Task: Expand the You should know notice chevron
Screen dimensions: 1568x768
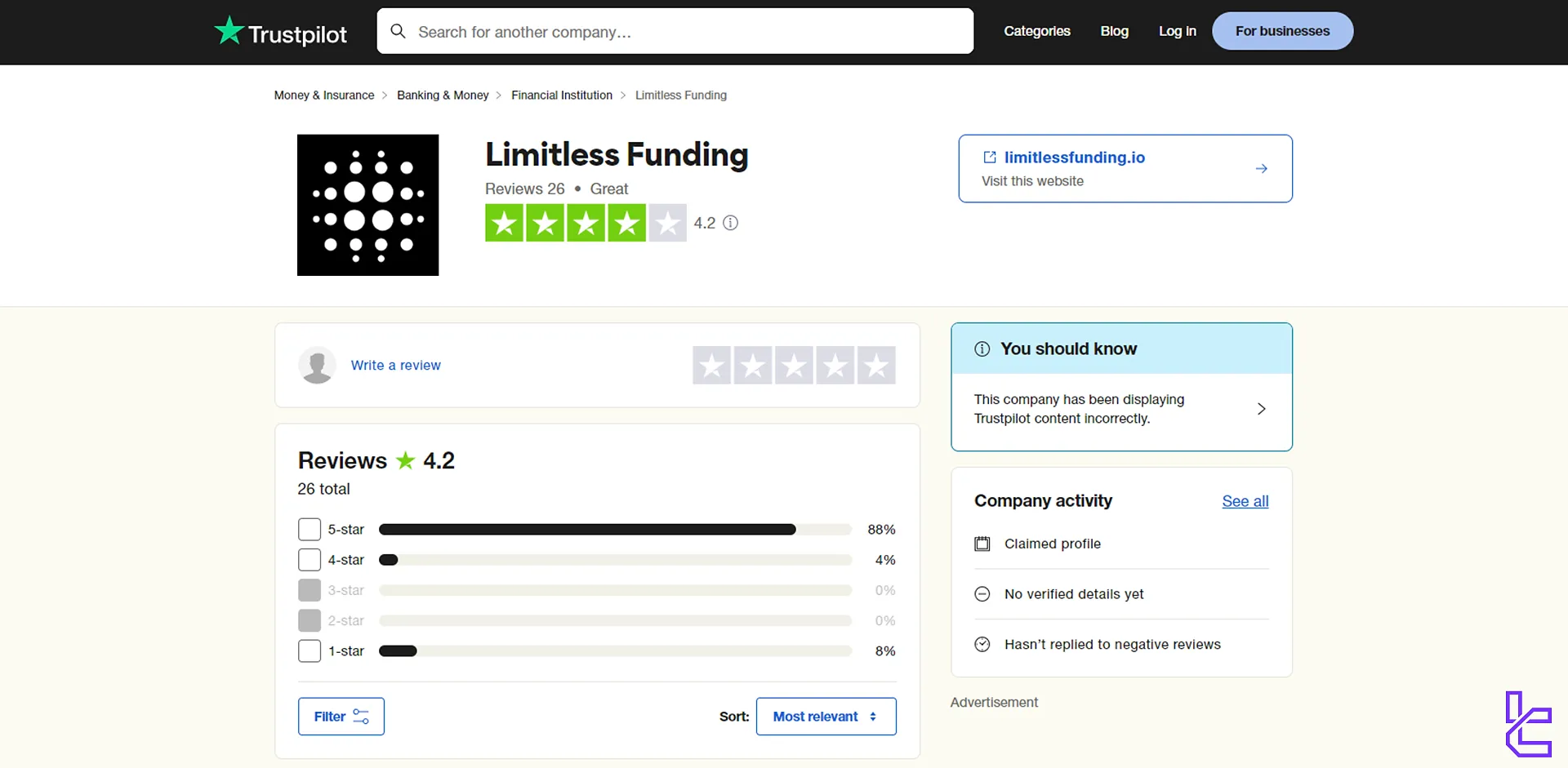Action: coord(1261,409)
